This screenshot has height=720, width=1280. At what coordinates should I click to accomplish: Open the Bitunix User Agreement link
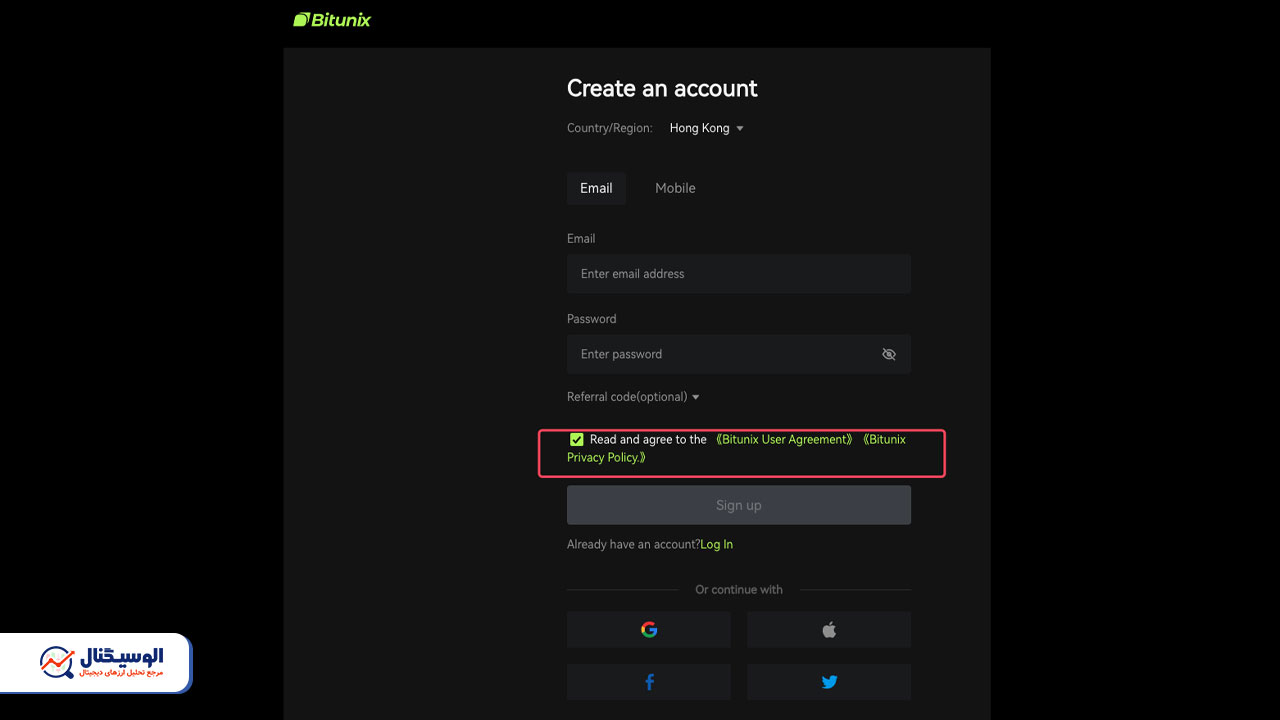point(785,439)
